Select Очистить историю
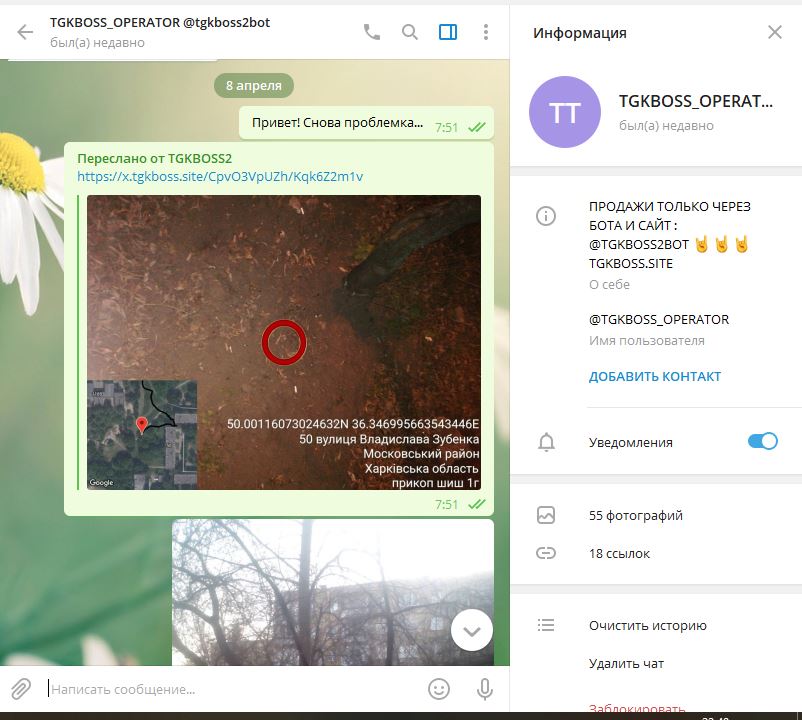The image size is (802, 720). 648,625
